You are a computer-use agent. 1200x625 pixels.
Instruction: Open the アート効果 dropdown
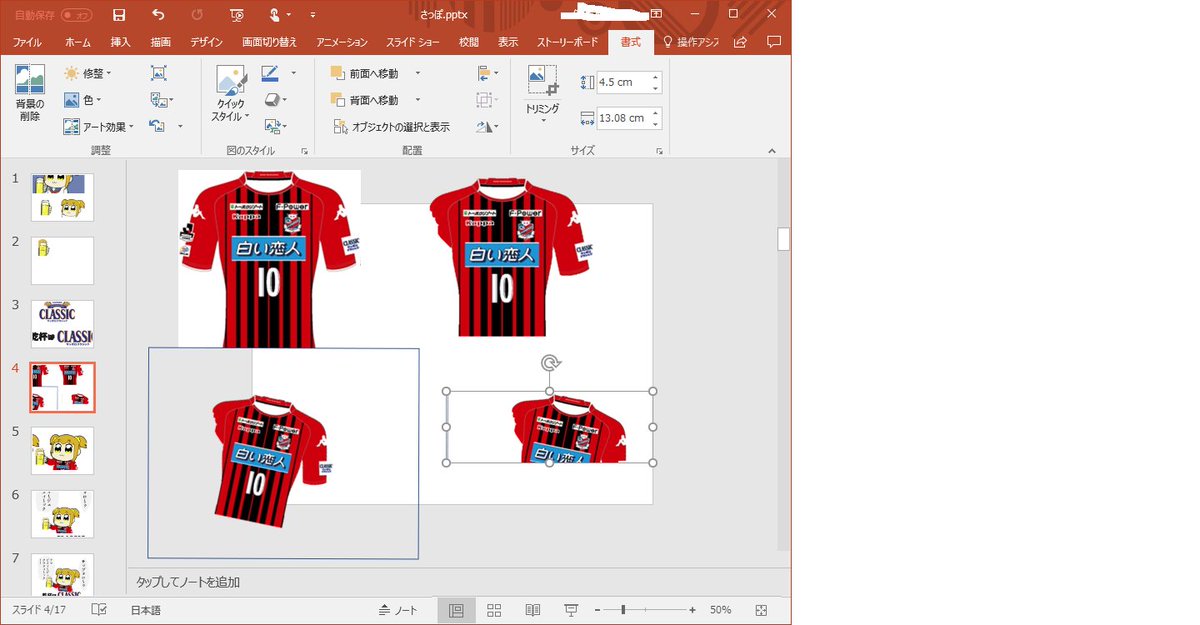point(99,127)
